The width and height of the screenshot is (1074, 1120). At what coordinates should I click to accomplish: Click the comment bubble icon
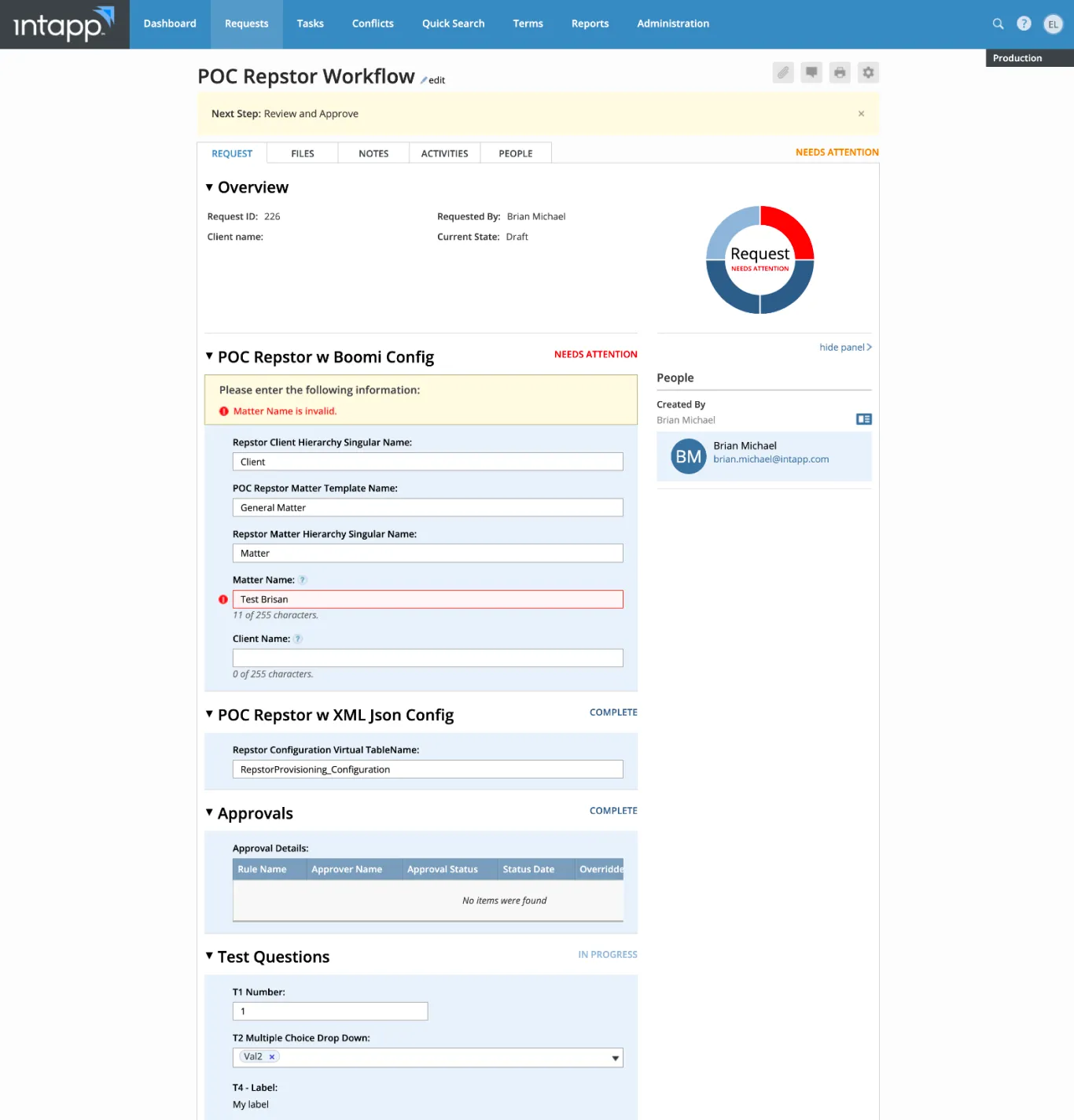tap(811, 72)
